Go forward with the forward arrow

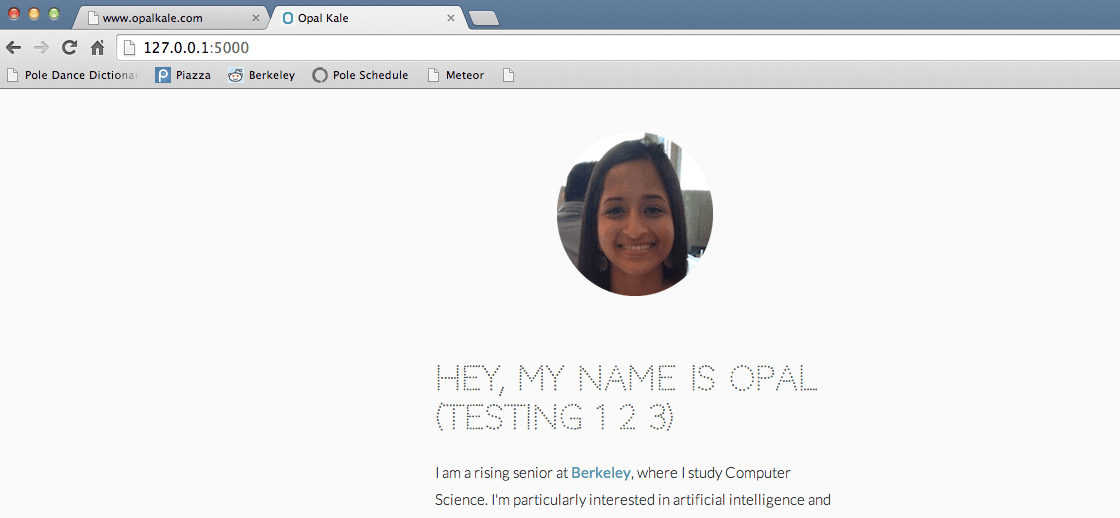pos(41,48)
